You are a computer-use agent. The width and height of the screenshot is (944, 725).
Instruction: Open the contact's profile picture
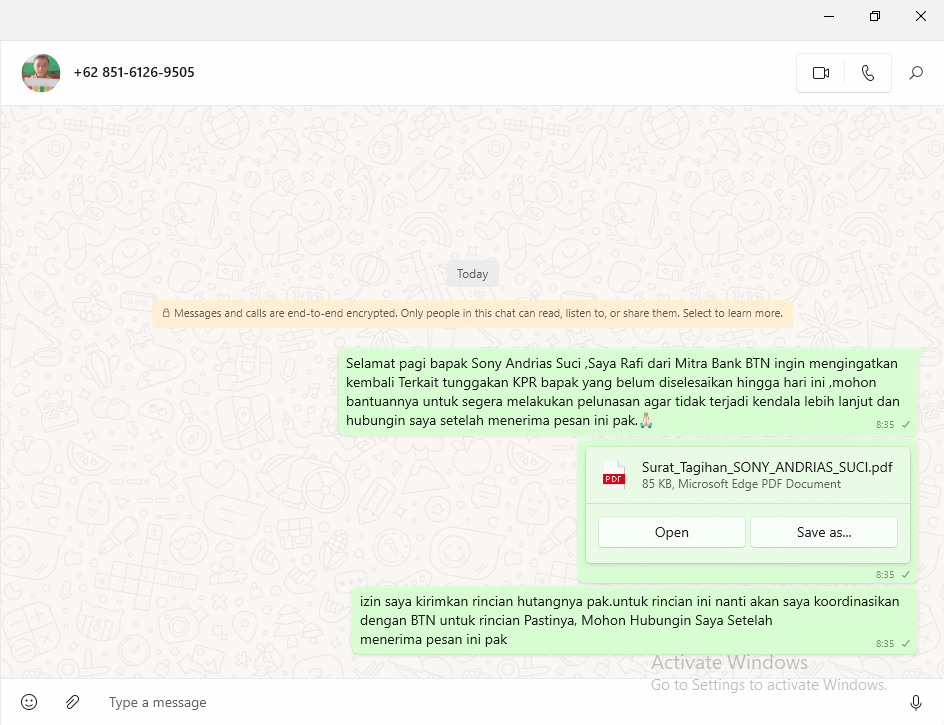tap(41, 73)
